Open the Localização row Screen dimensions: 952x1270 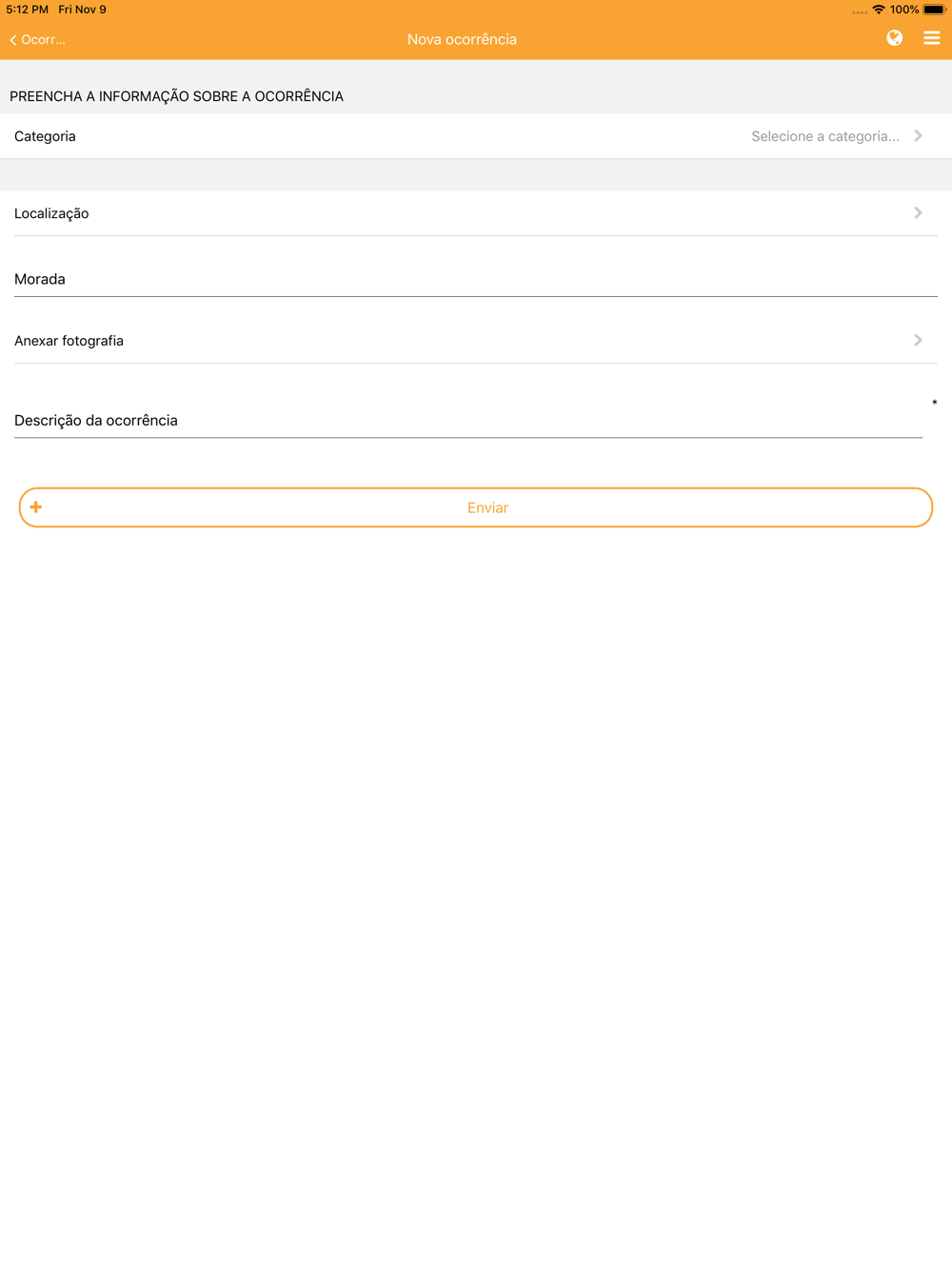476,213
